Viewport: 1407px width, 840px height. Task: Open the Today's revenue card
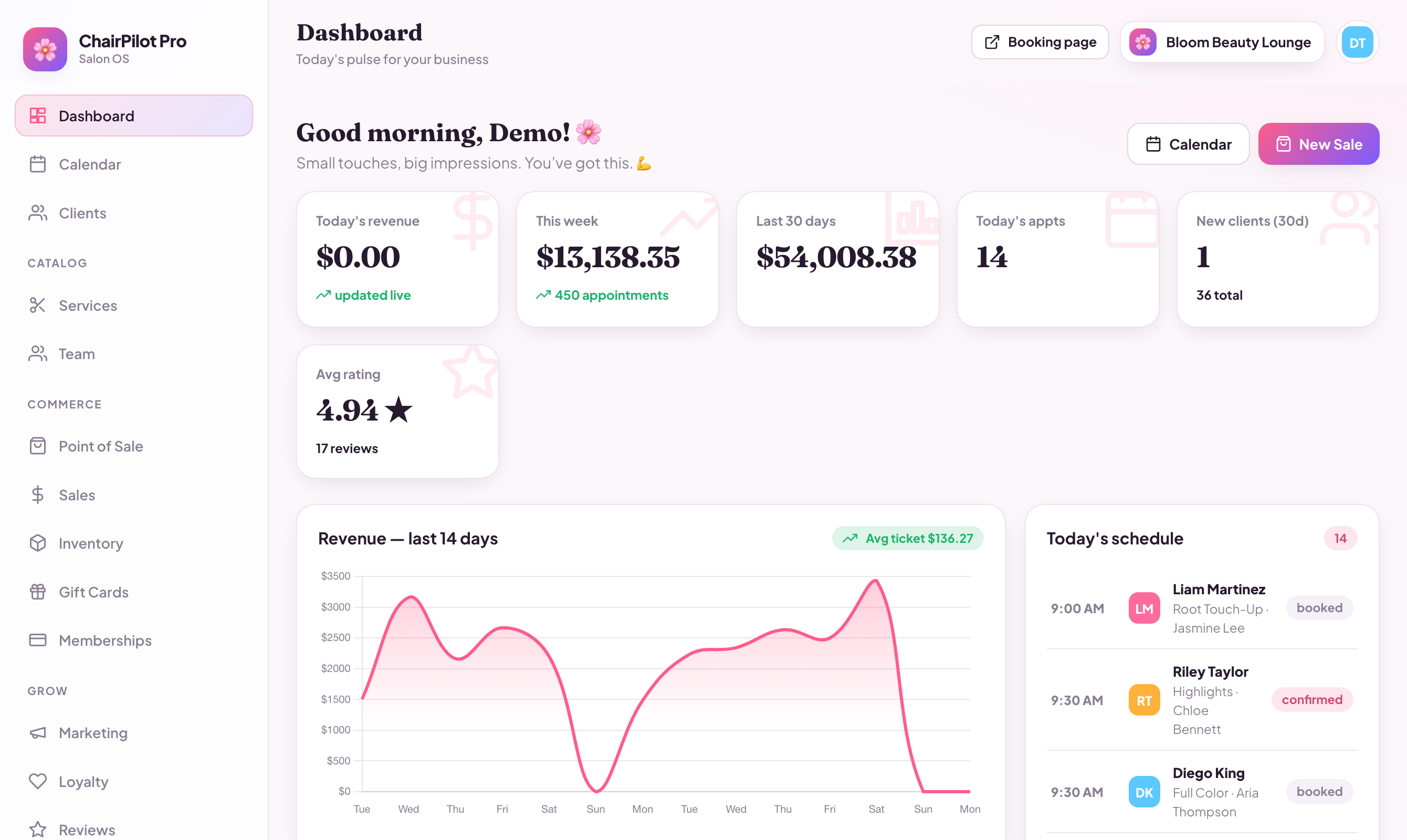click(397, 259)
